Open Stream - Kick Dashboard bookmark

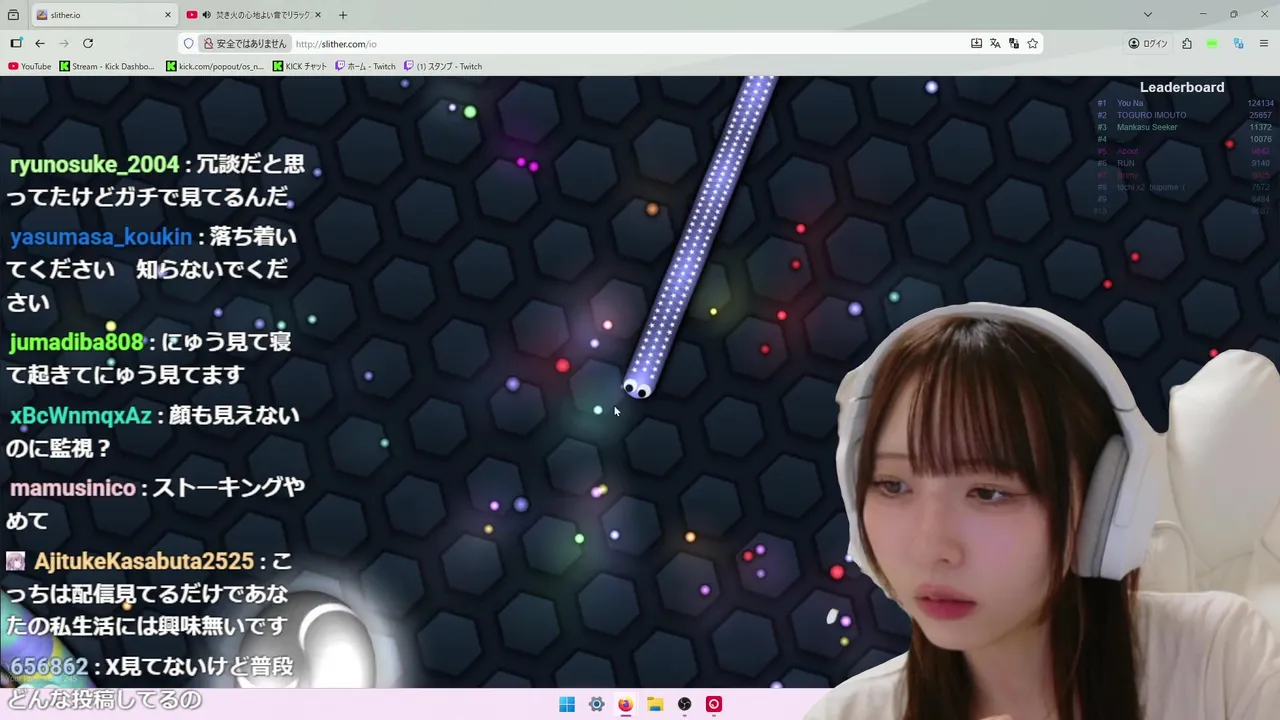click(107, 66)
